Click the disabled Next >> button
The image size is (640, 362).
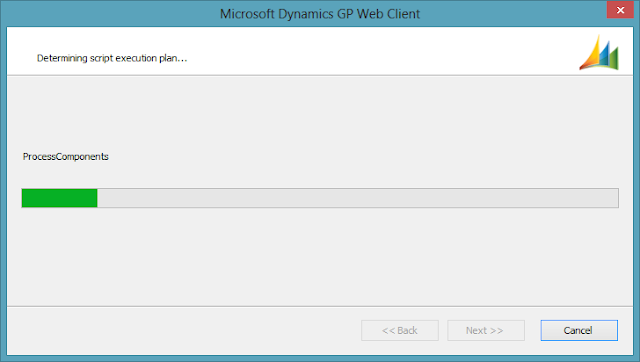coord(486,330)
